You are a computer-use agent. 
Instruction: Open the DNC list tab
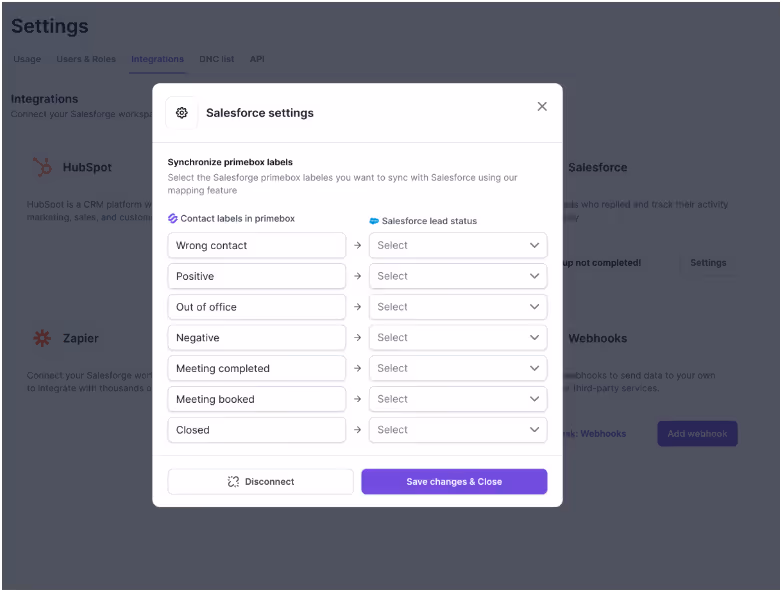(x=216, y=59)
